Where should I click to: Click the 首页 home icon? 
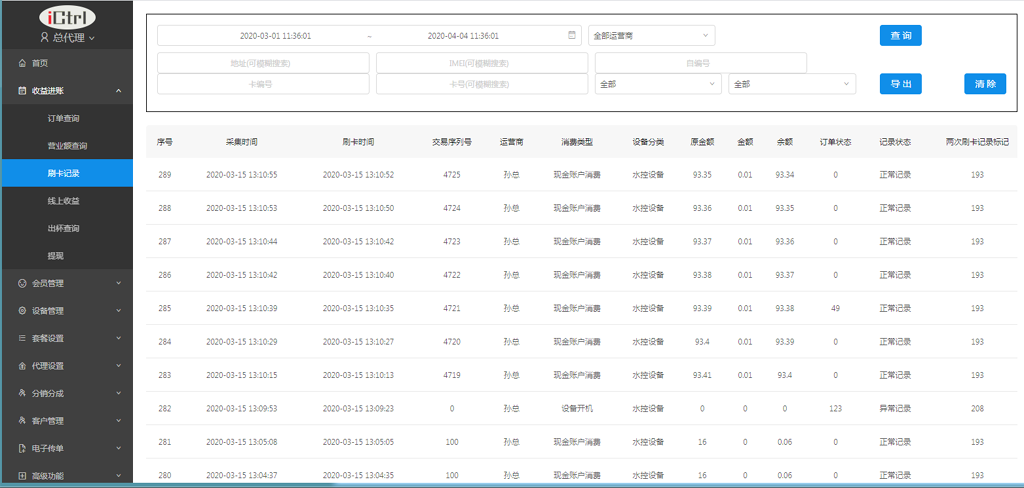click(22, 63)
